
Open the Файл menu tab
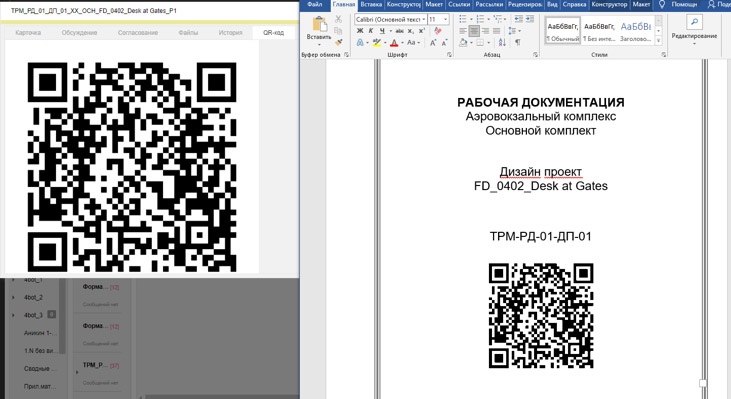(x=315, y=4)
